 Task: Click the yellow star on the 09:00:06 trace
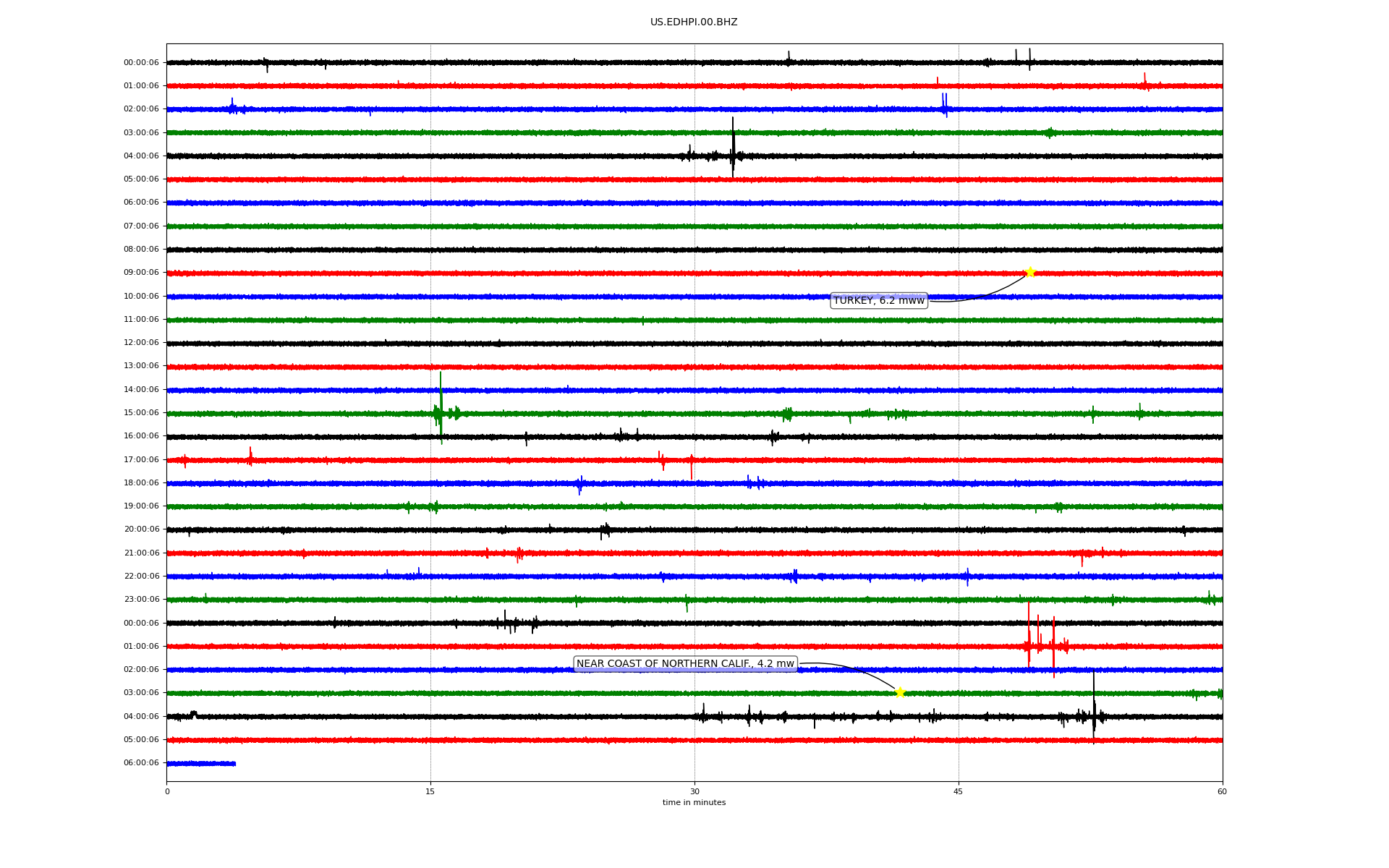tap(1030, 273)
